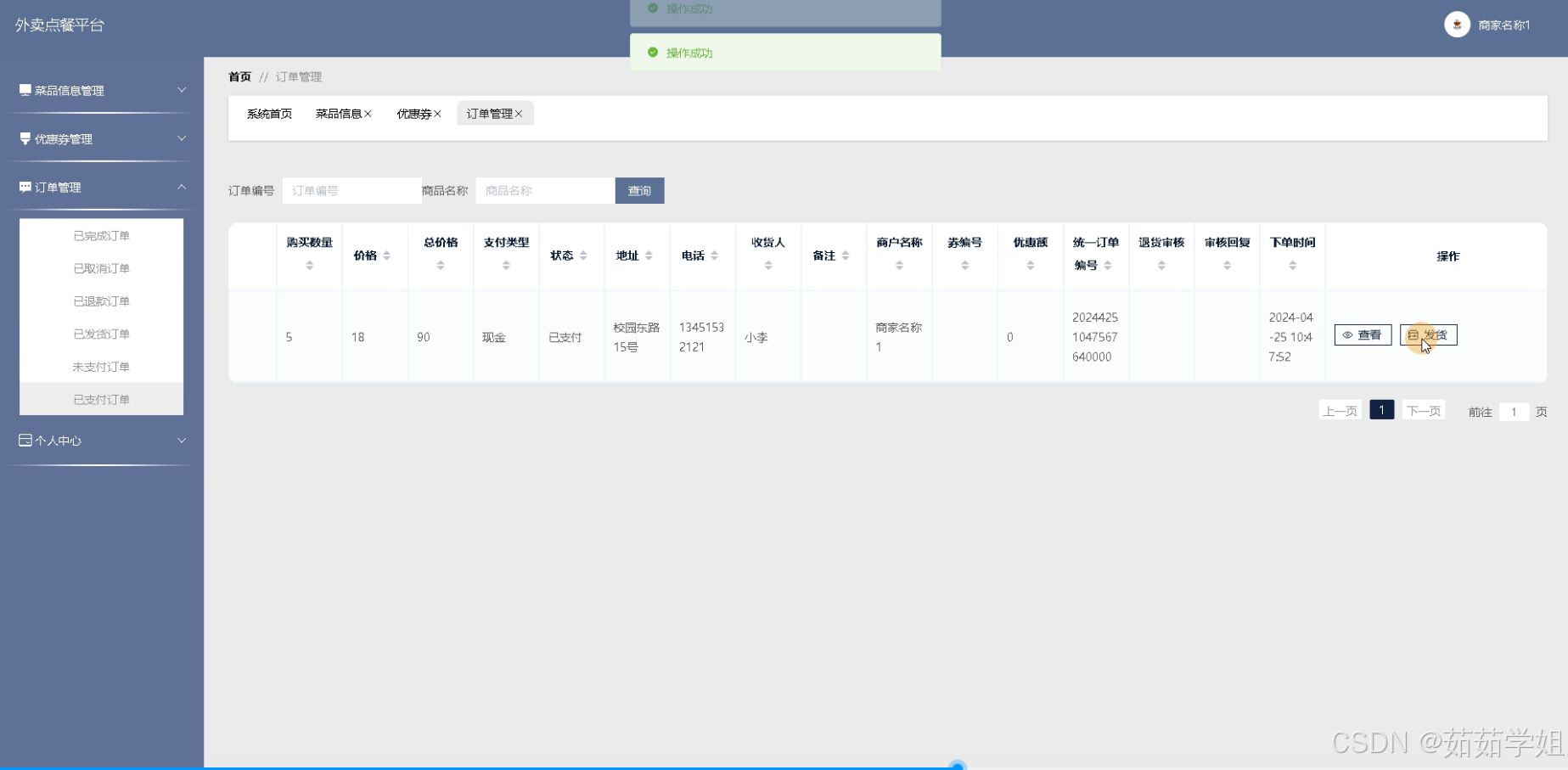The image size is (1568, 770).
Task: Sort by 审核回复 column
Action: pos(1227,266)
